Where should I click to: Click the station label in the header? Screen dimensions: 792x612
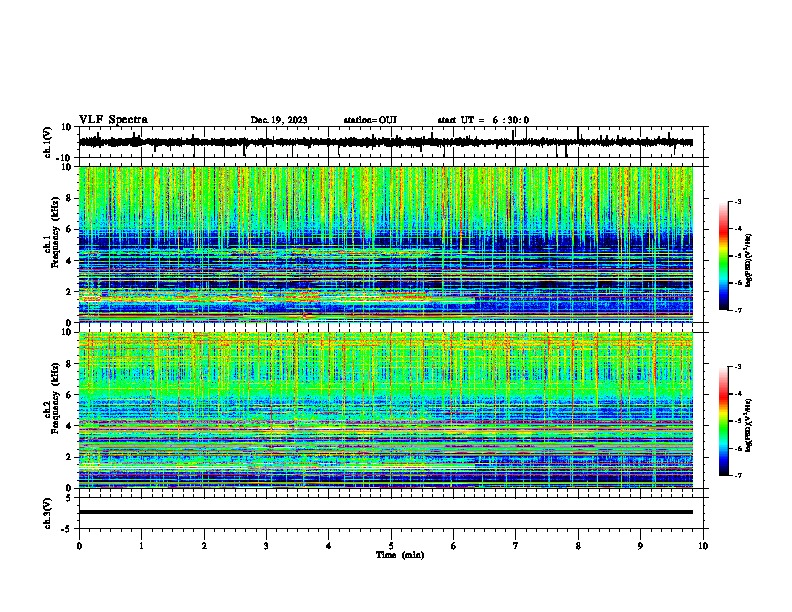[x=370, y=120]
